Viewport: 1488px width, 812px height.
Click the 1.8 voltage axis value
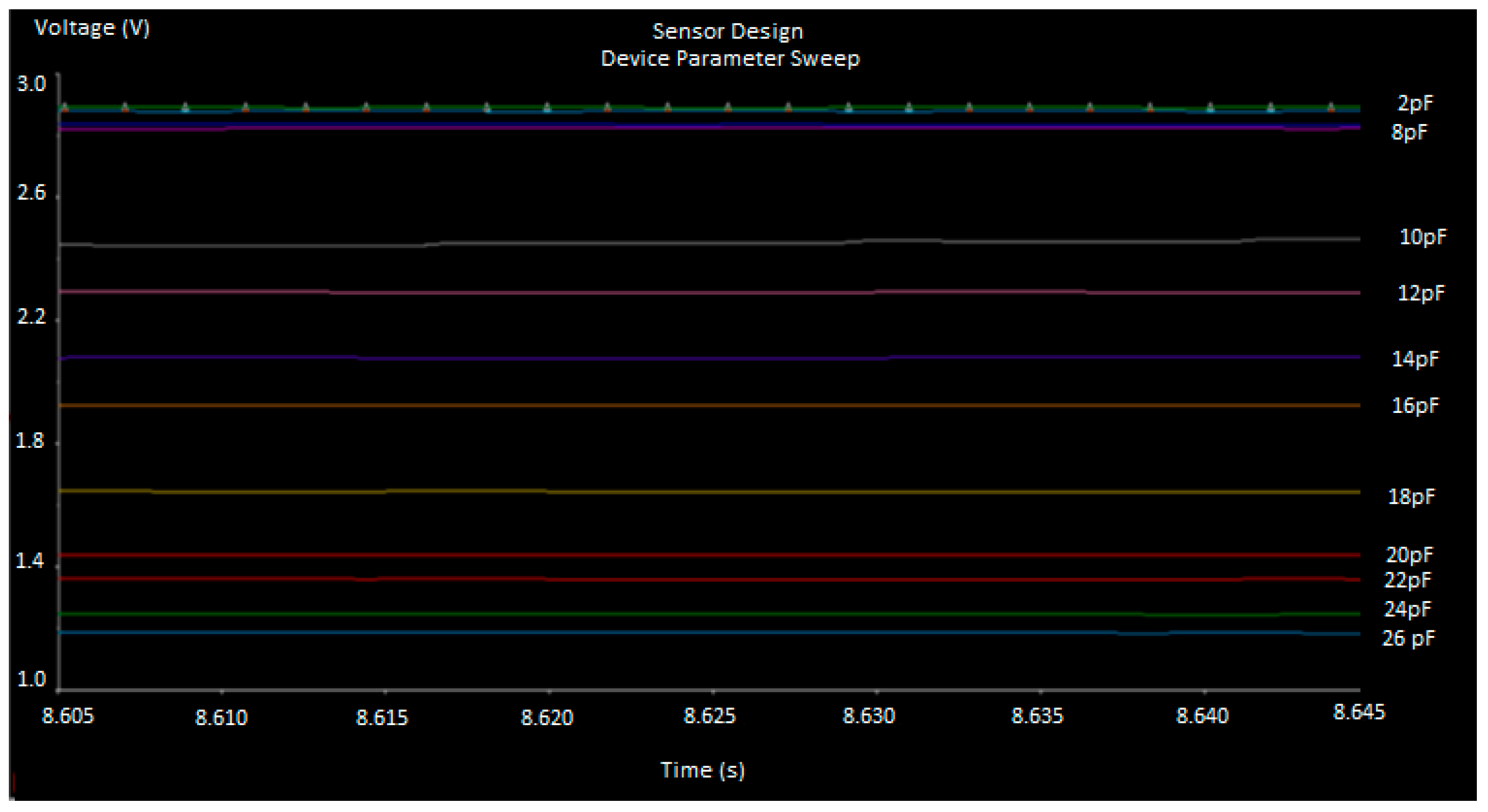tap(30, 441)
